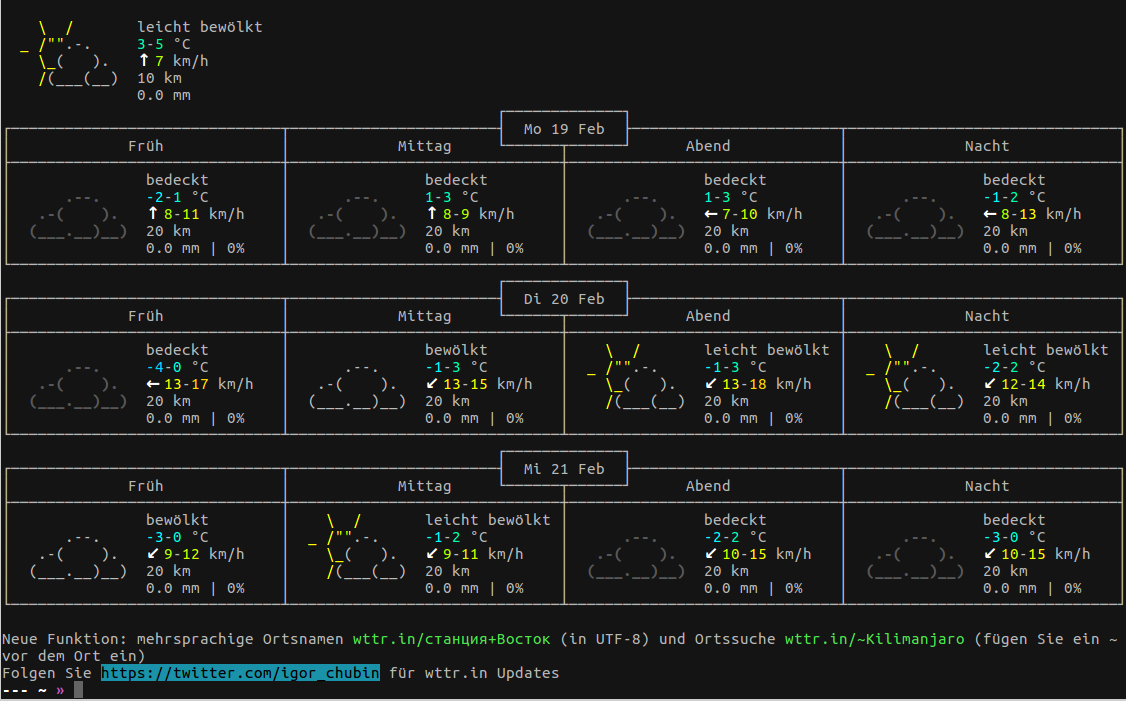Click the partly cloudy sun icon for Mi 21 Feb Mittag
Image resolution: width=1126 pixels, height=701 pixels.
point(358,547)
